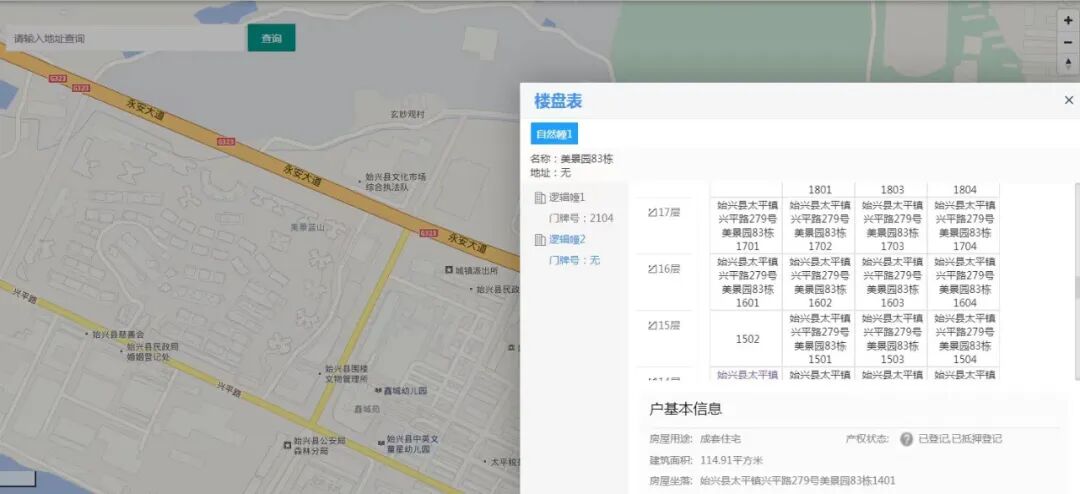The height and width of the screenshot is (494, 1080).
Task: Click the 已登记,已抵押登记 status text
Action: pyautogui.click(x=960, y=439)
